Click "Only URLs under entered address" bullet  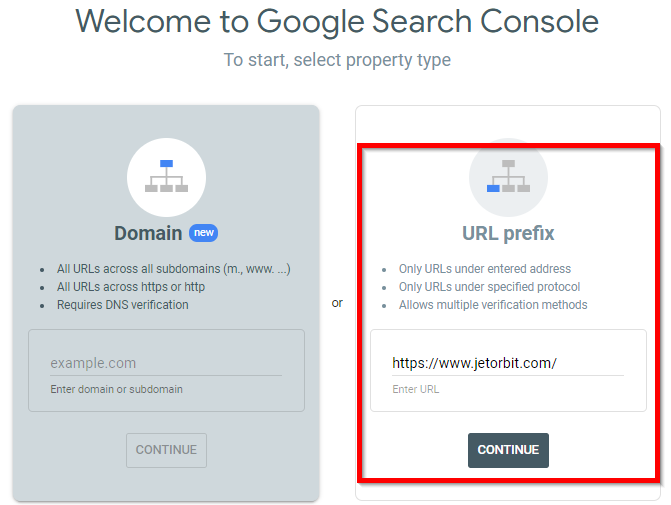(485, 269)
